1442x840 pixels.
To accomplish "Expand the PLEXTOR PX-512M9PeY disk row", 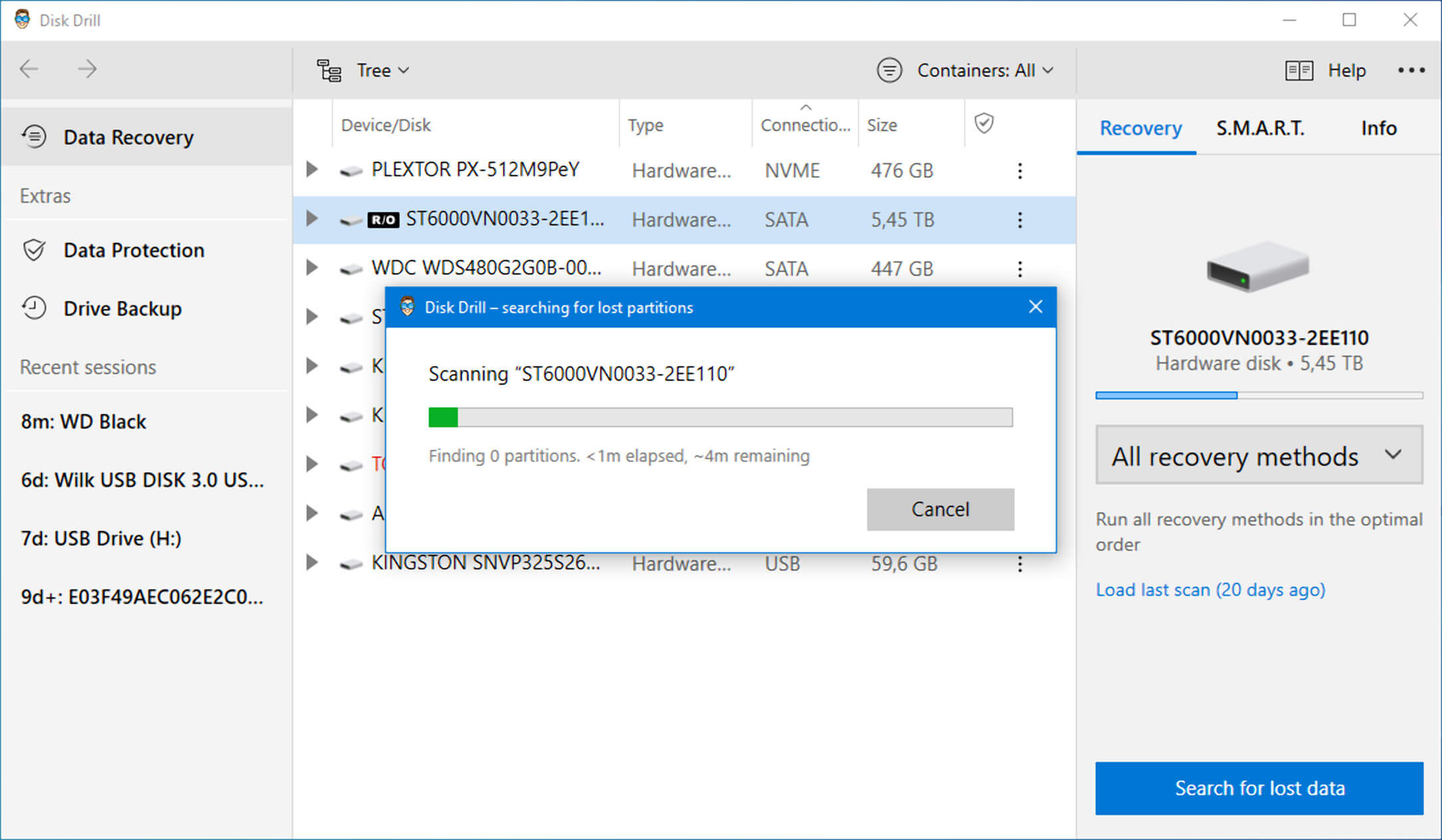I will point(312,169).
